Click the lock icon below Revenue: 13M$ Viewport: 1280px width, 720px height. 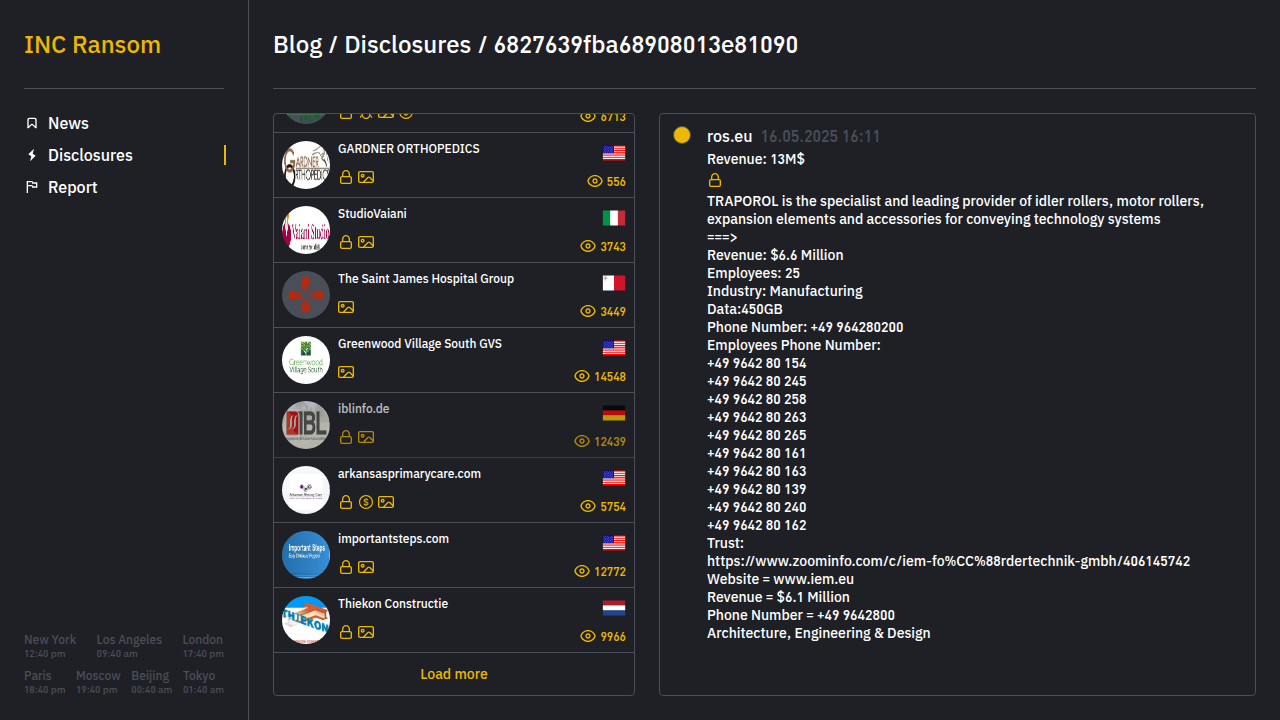(x=715, y=181)
